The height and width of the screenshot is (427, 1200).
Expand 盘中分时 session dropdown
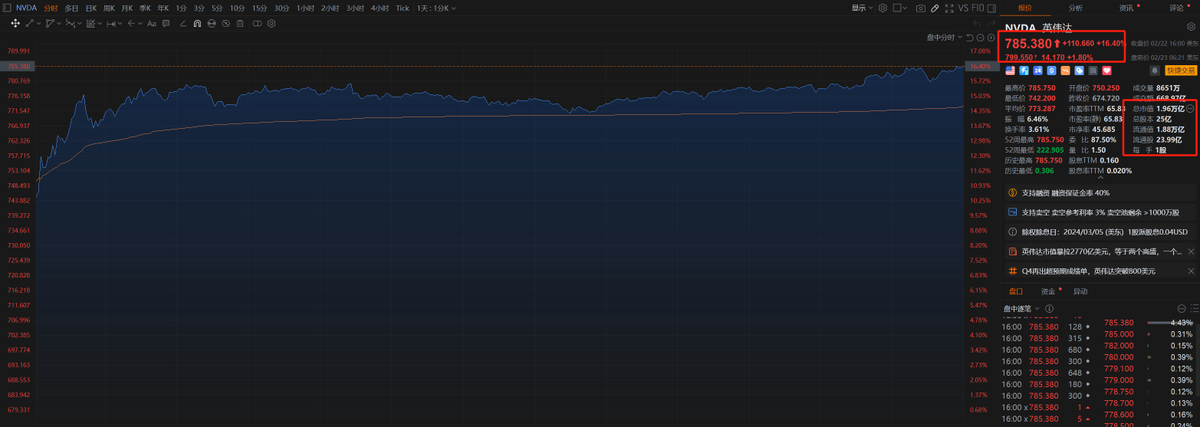pyautogui.click(x=943, y=37)
